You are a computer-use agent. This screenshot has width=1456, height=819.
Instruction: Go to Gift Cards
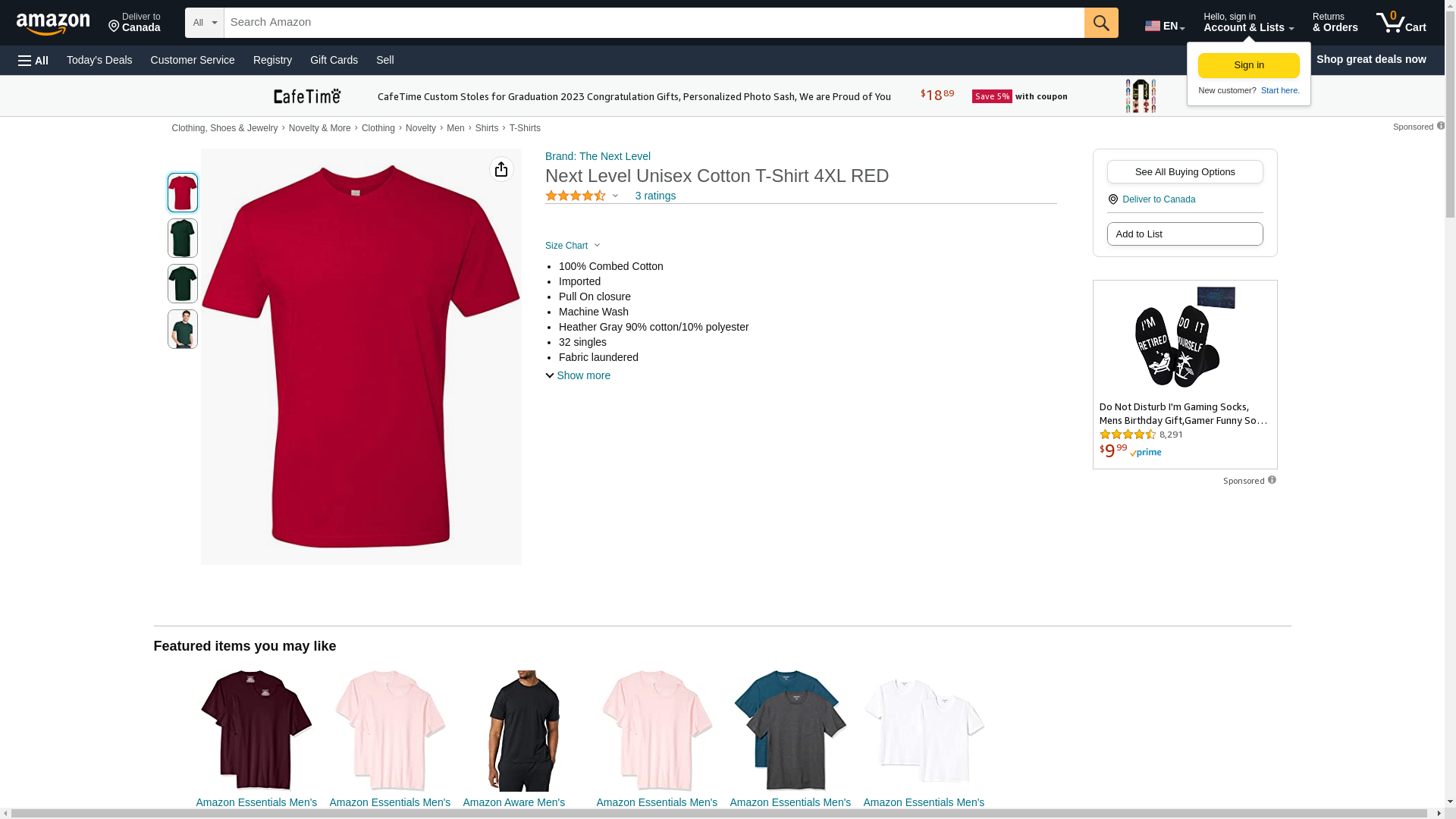334,60
